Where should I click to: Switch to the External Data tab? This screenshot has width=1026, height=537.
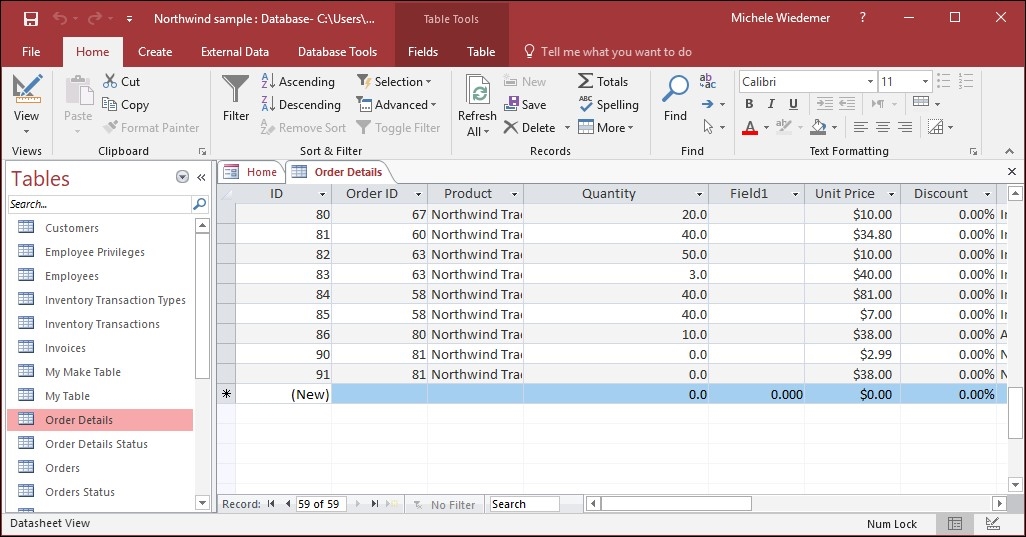click(235, 52)
